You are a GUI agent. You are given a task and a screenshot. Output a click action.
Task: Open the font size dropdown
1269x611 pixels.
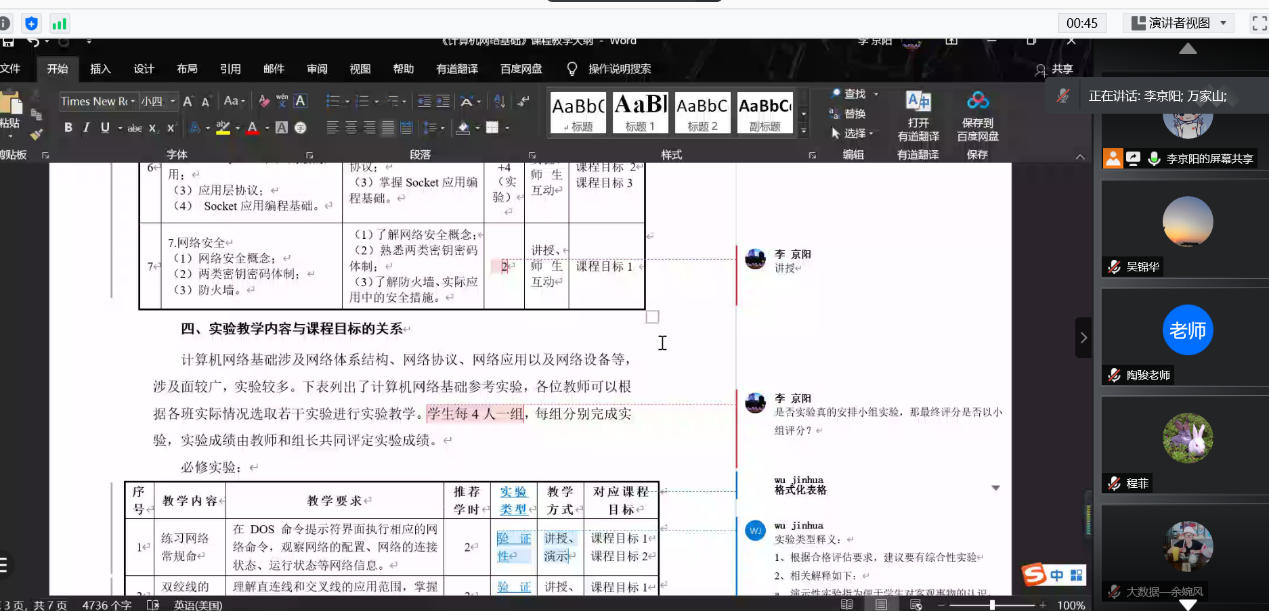click(x=172, y=101)
